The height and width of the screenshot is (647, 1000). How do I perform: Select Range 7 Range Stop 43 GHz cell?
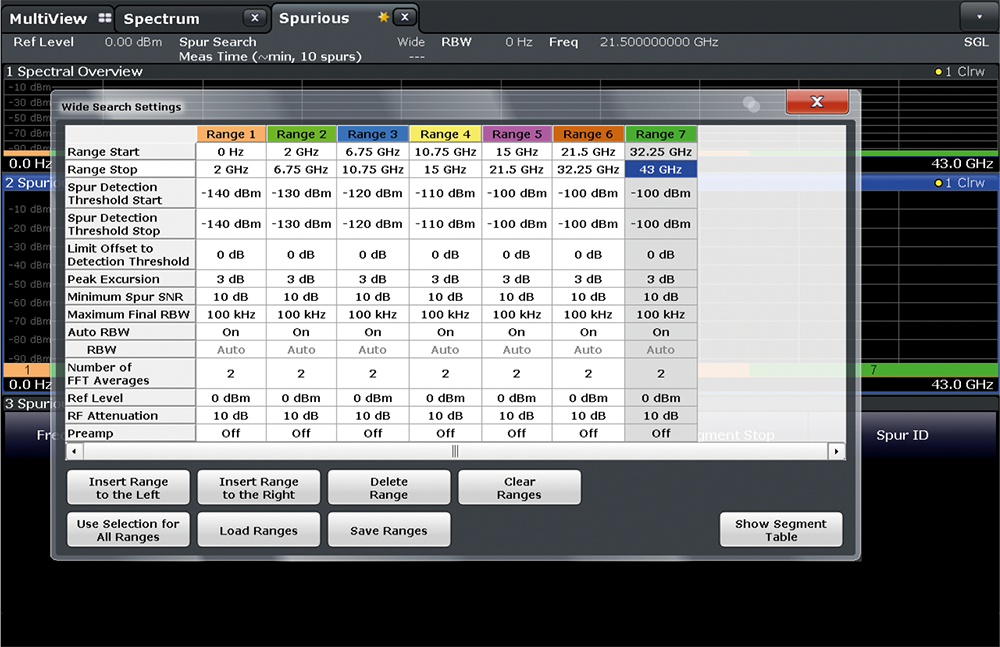pos(660,170)
